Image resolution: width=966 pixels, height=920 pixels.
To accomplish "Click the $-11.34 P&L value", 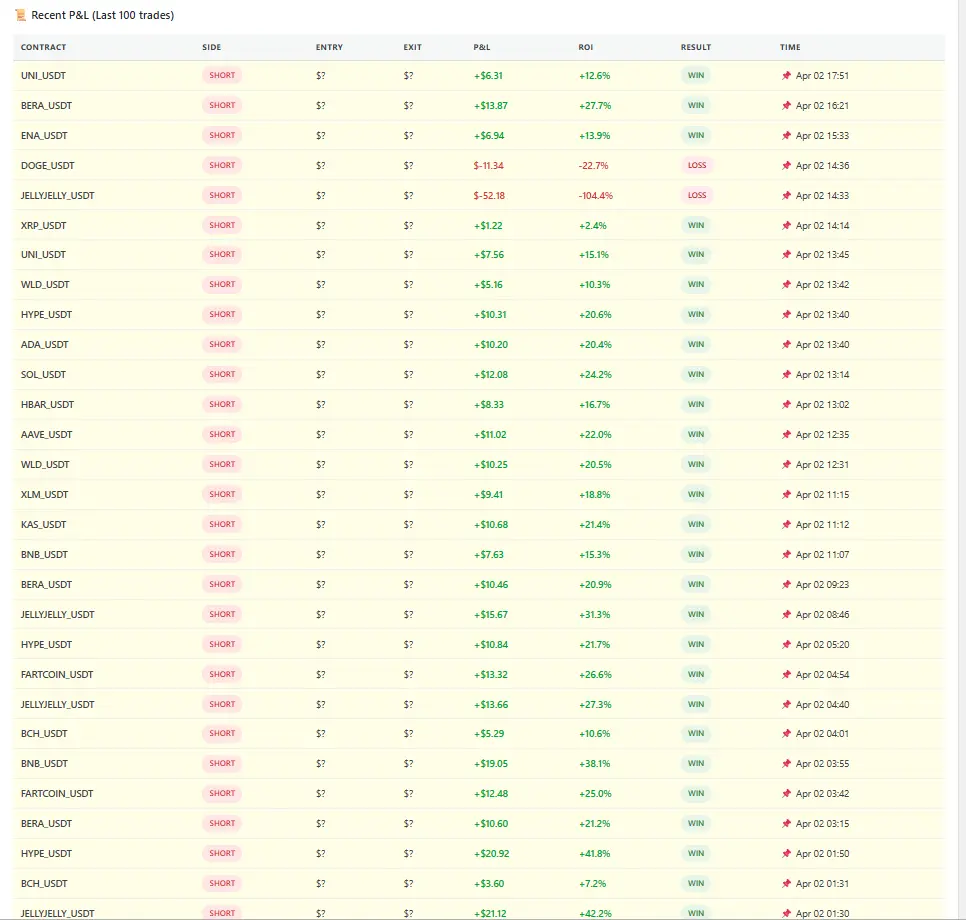I will click(489, 166).
